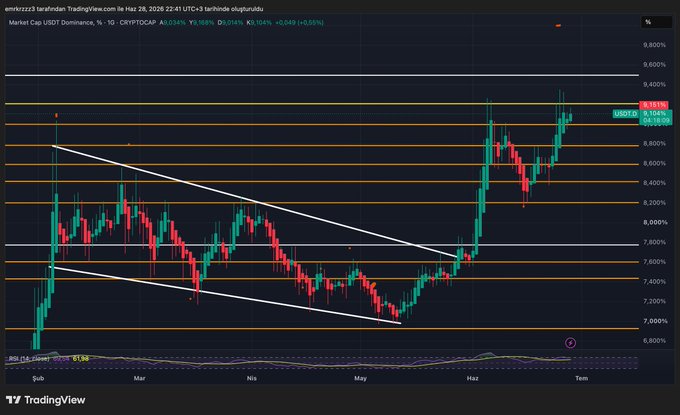Click the A9,034% open value
The image size is (680, 415).
172,23
